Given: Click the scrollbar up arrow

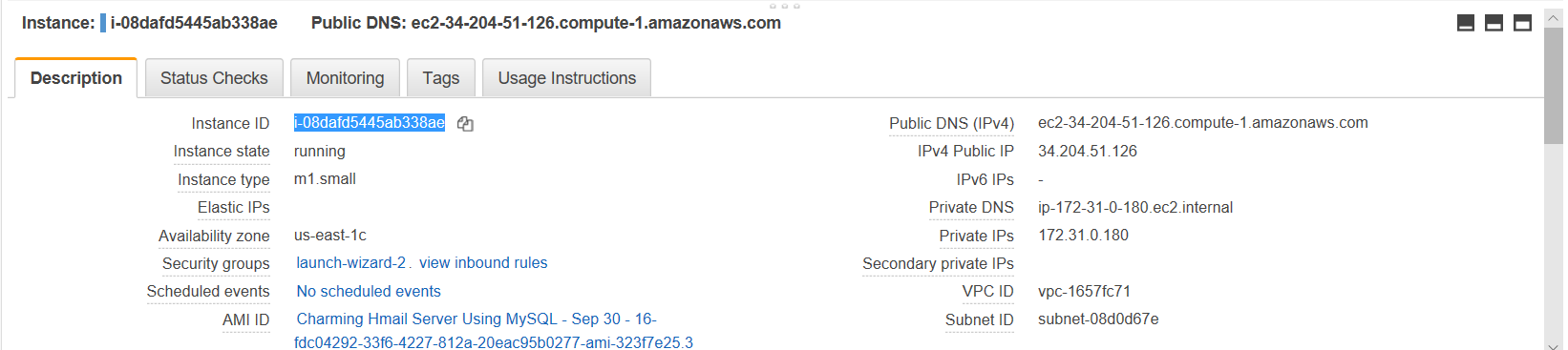Looking at the screenshot, I should [1554, 19].
